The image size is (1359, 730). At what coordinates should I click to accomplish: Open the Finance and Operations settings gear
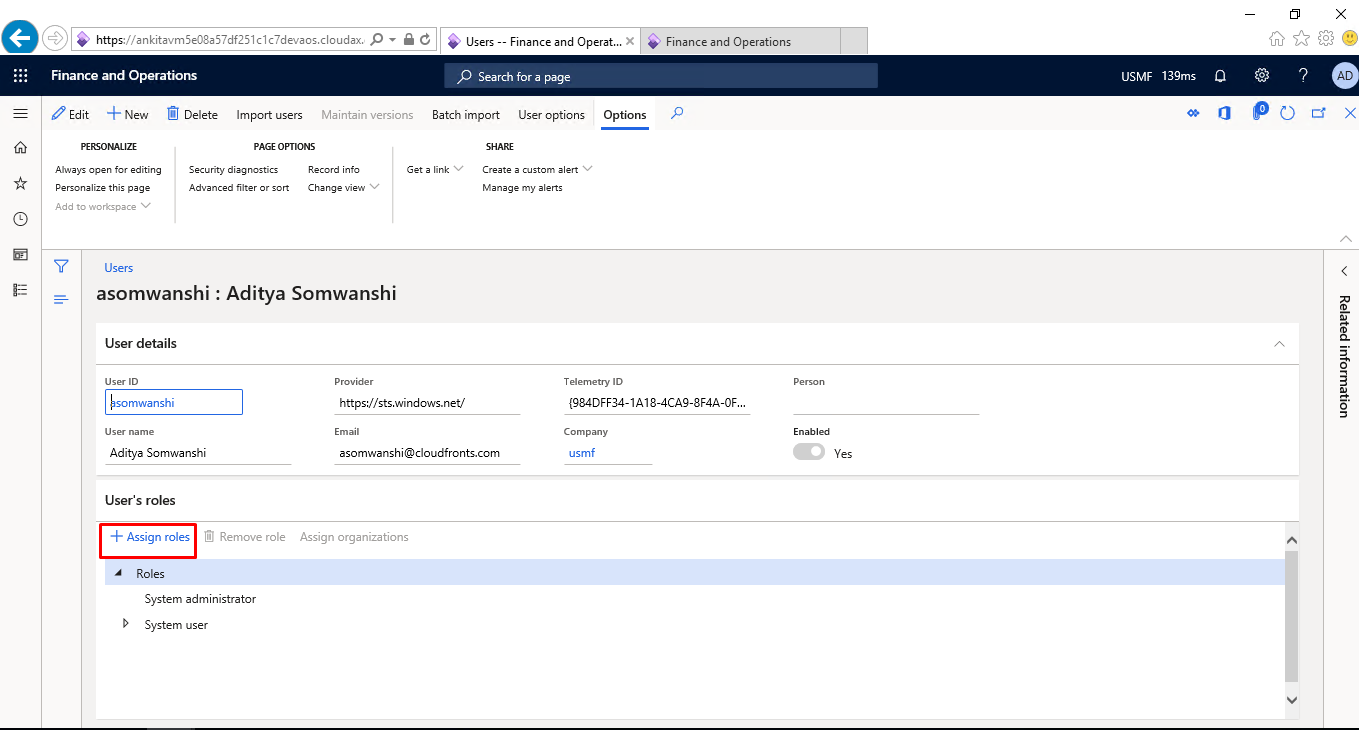pyautogui.click(x=1262, y=76)
